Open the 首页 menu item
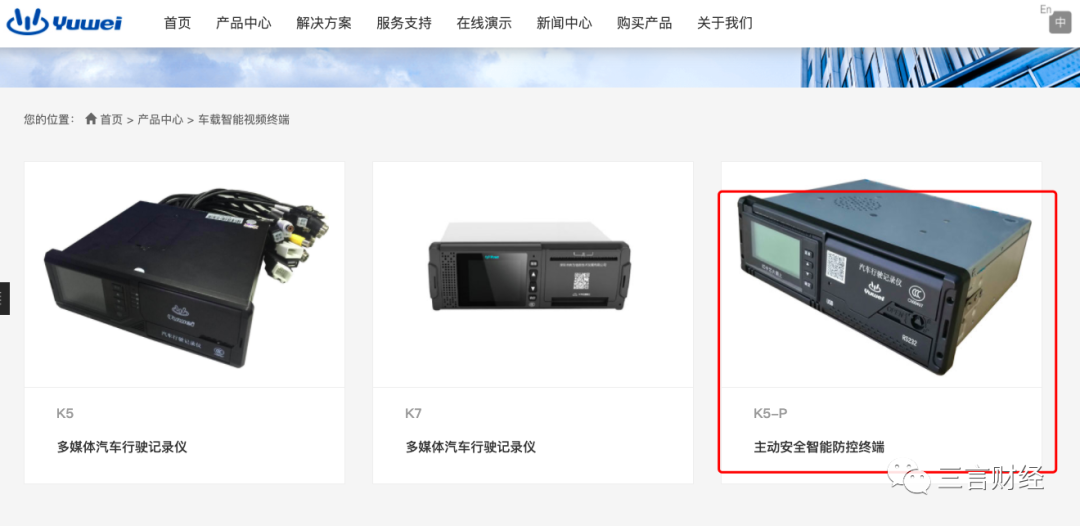Image resolution: width=1080 pixels, height=526 pixels. pyautogui.click(x=177, y=23)
